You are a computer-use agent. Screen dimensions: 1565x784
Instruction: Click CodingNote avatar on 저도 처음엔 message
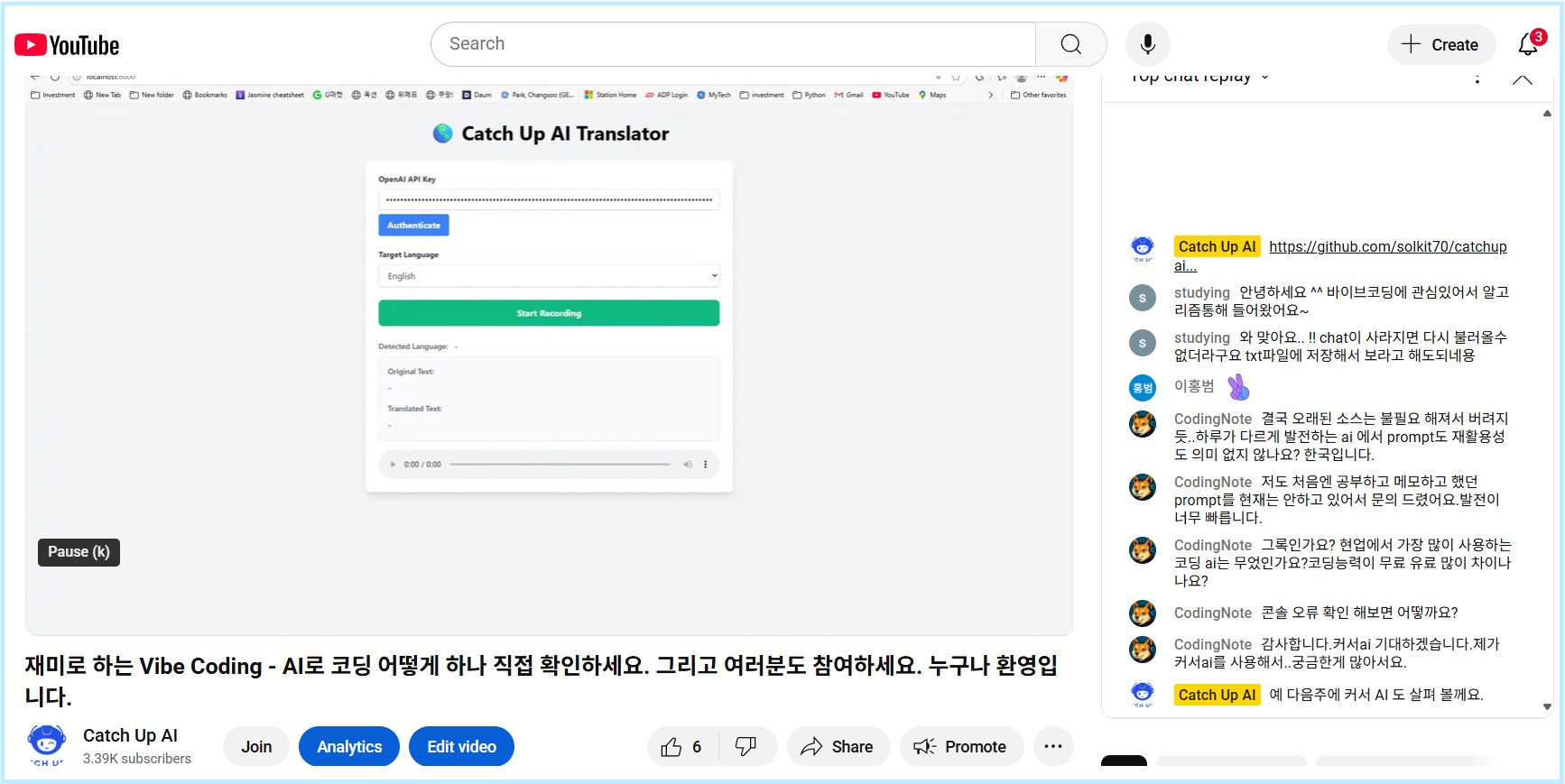1143,487
